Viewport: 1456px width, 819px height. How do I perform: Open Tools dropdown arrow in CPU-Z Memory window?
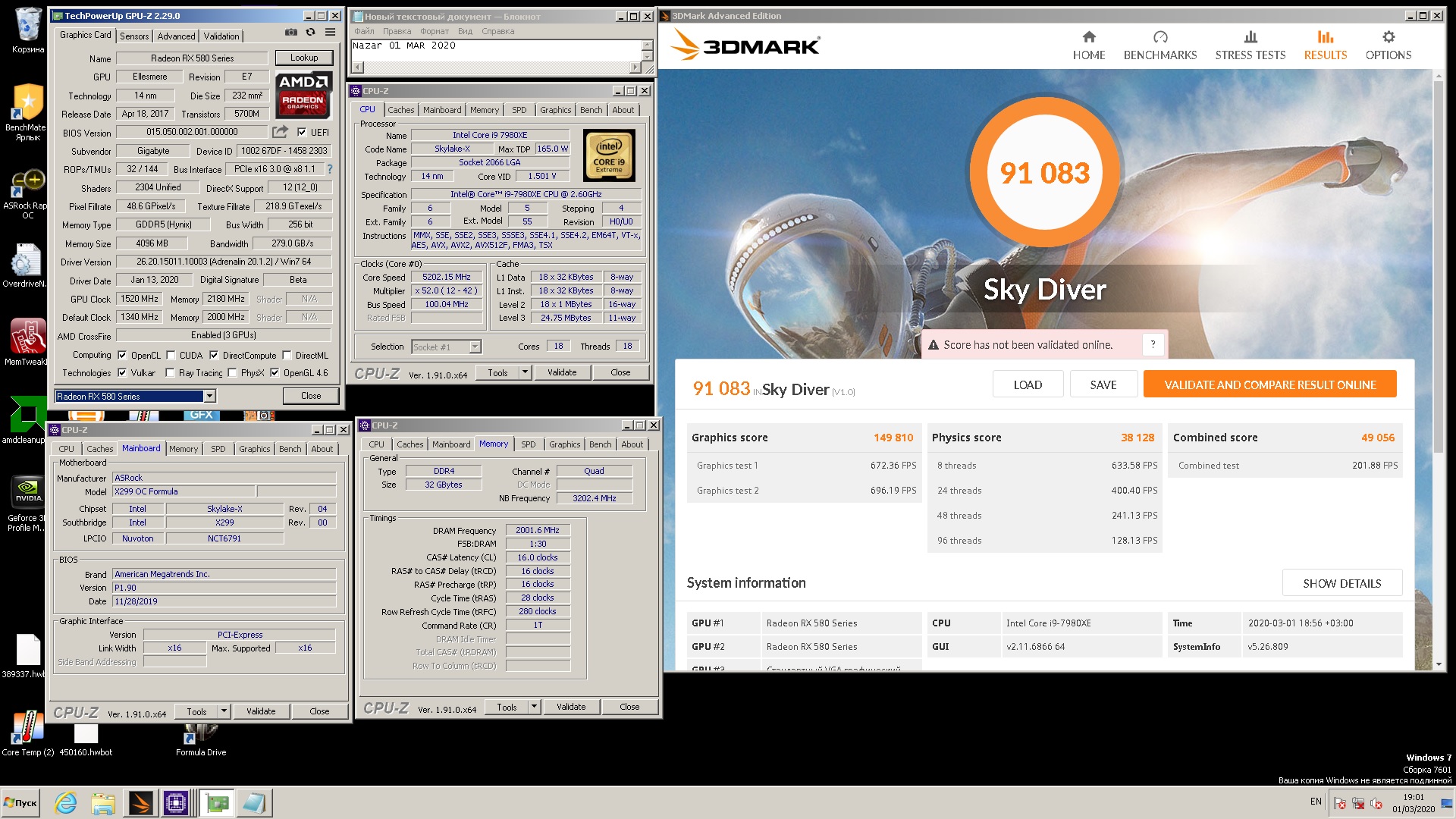[534, 707]
